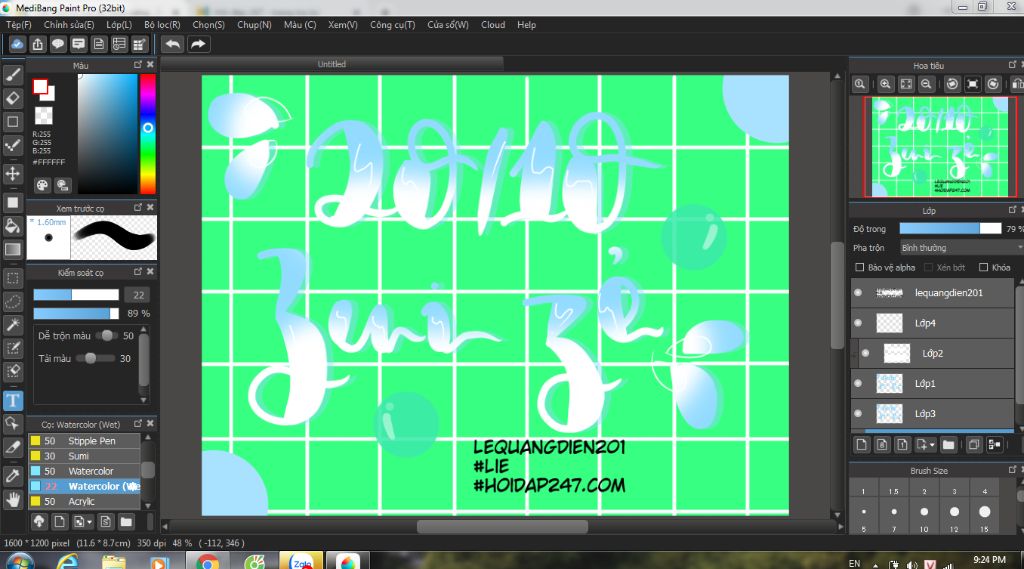Open the Chỉnh sửa(E) menu

tap(69, 25)
